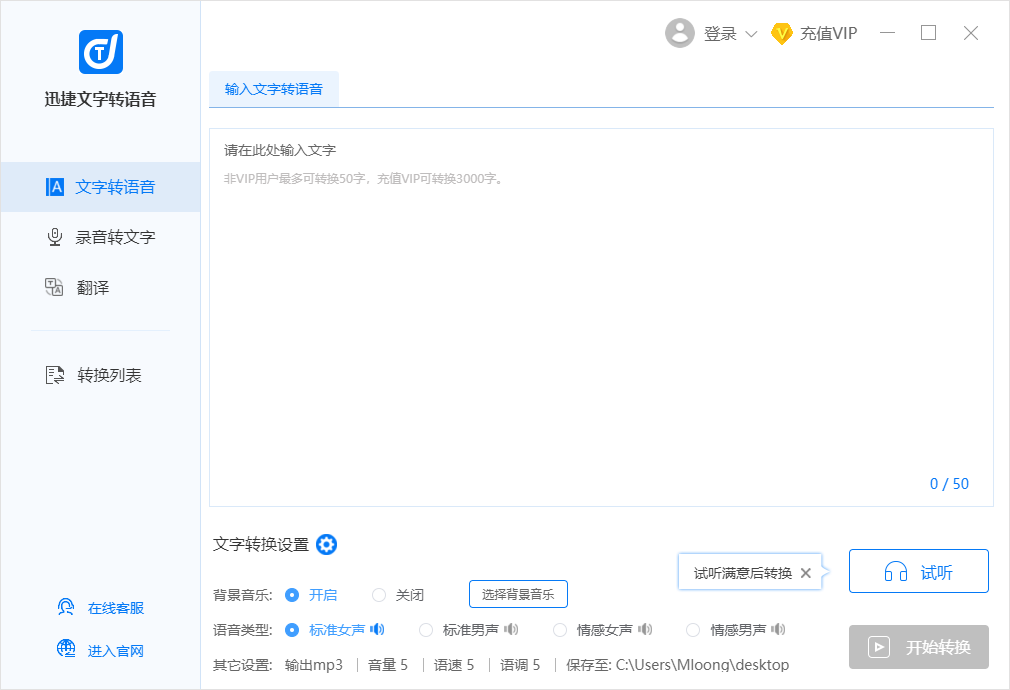Select 标准男声 voice type radio
Screen dimensions: 1010x690
coord(426,629)
